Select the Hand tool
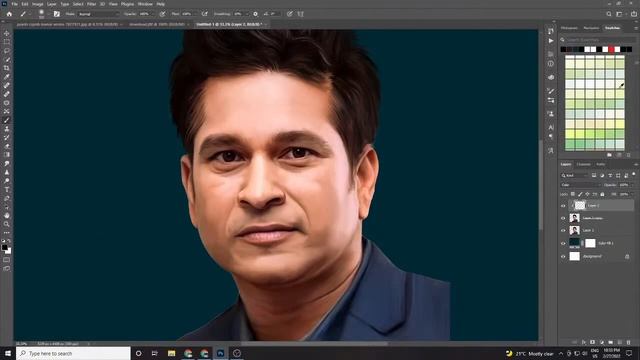Viewport: 640px width, 360px height. point(7,215)
